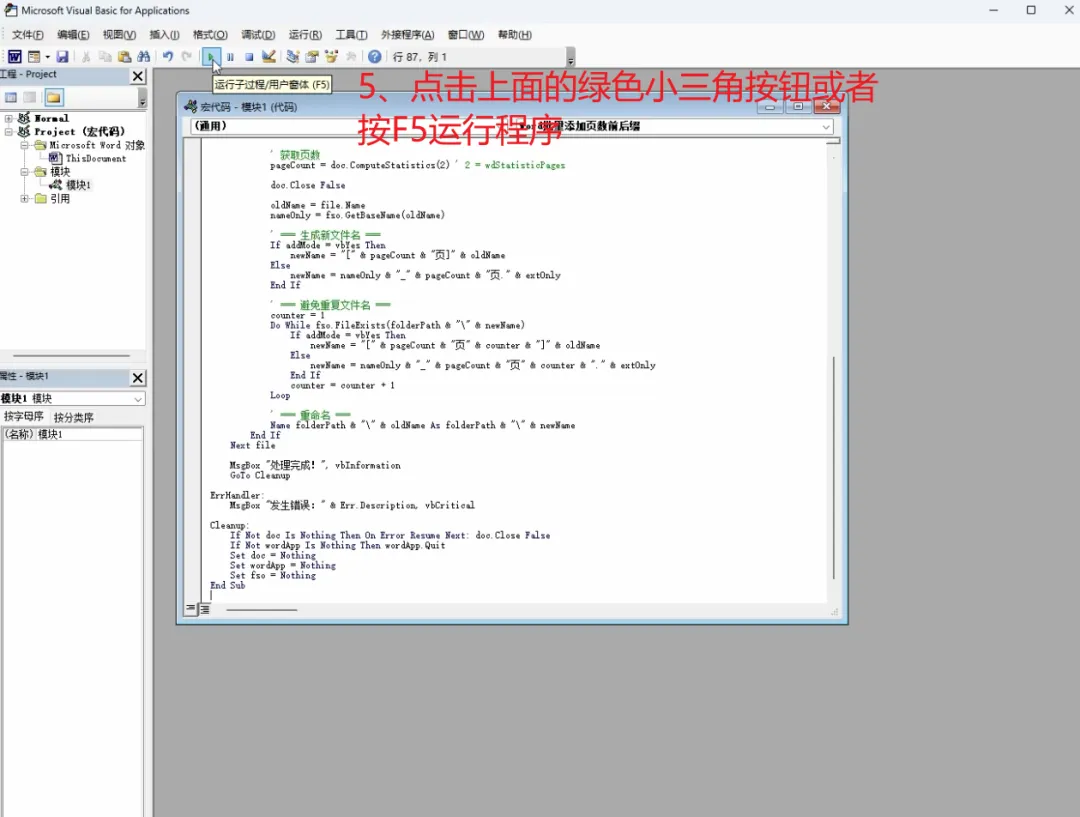Maximize the 宏代码 code window

798,107
